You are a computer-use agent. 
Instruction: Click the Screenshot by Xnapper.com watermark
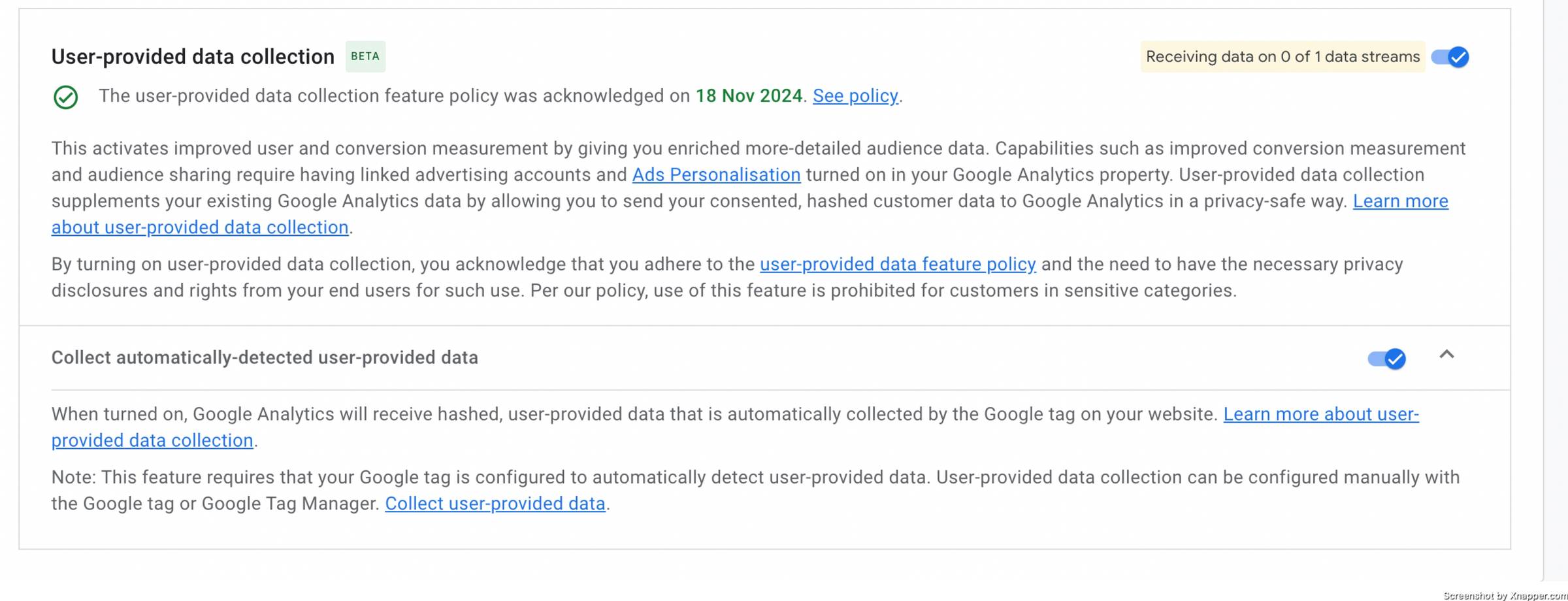pyautogui.click(x=1505, y=596)
